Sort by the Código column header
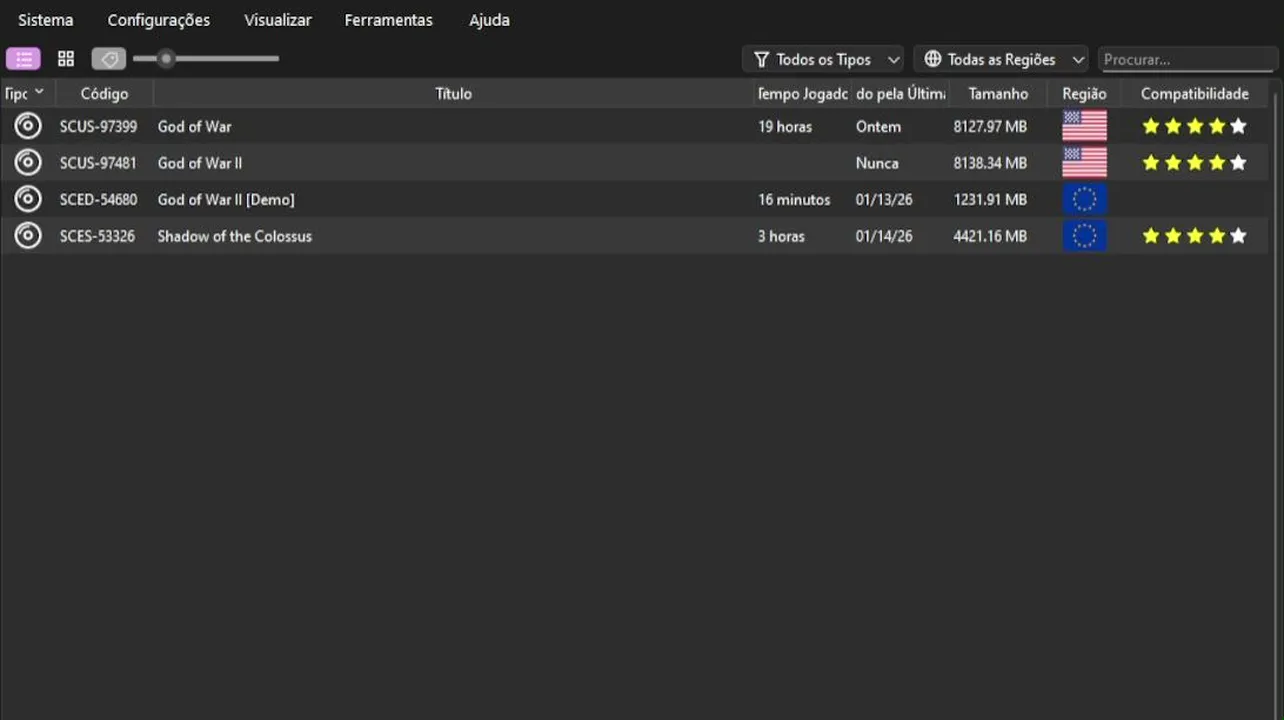1284x720 pixels. pyautogui.click(x=104, y=93)
